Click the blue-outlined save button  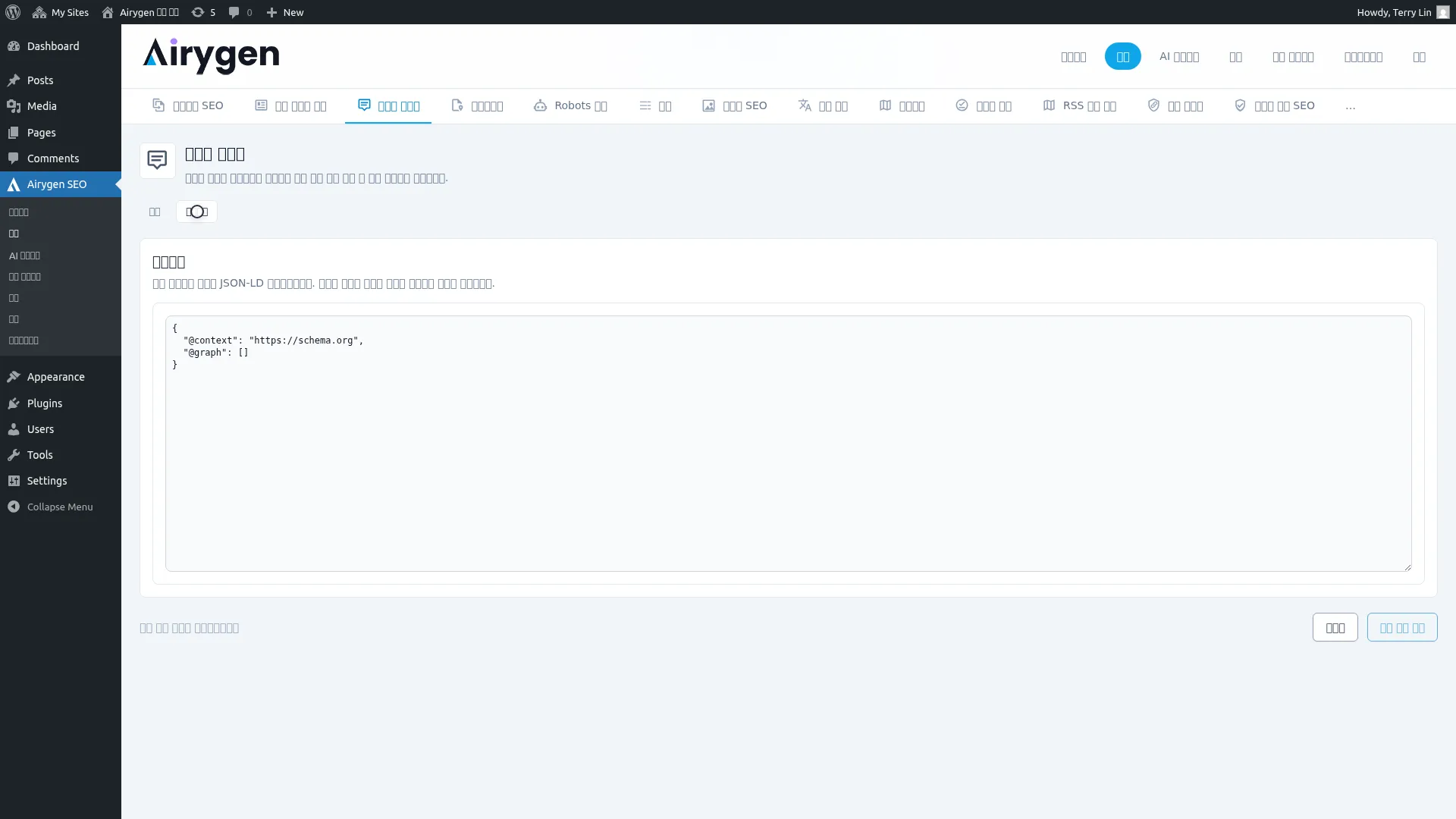pyautogui.click(x=1402, y=627)
